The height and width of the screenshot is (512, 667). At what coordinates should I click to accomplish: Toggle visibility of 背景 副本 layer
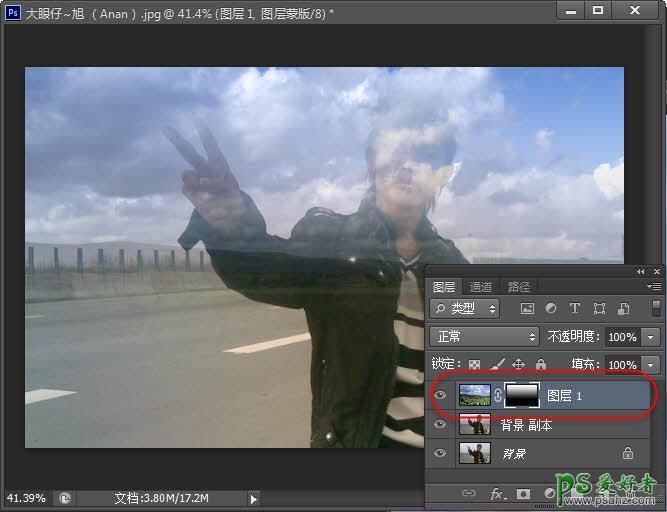[441, 425]
